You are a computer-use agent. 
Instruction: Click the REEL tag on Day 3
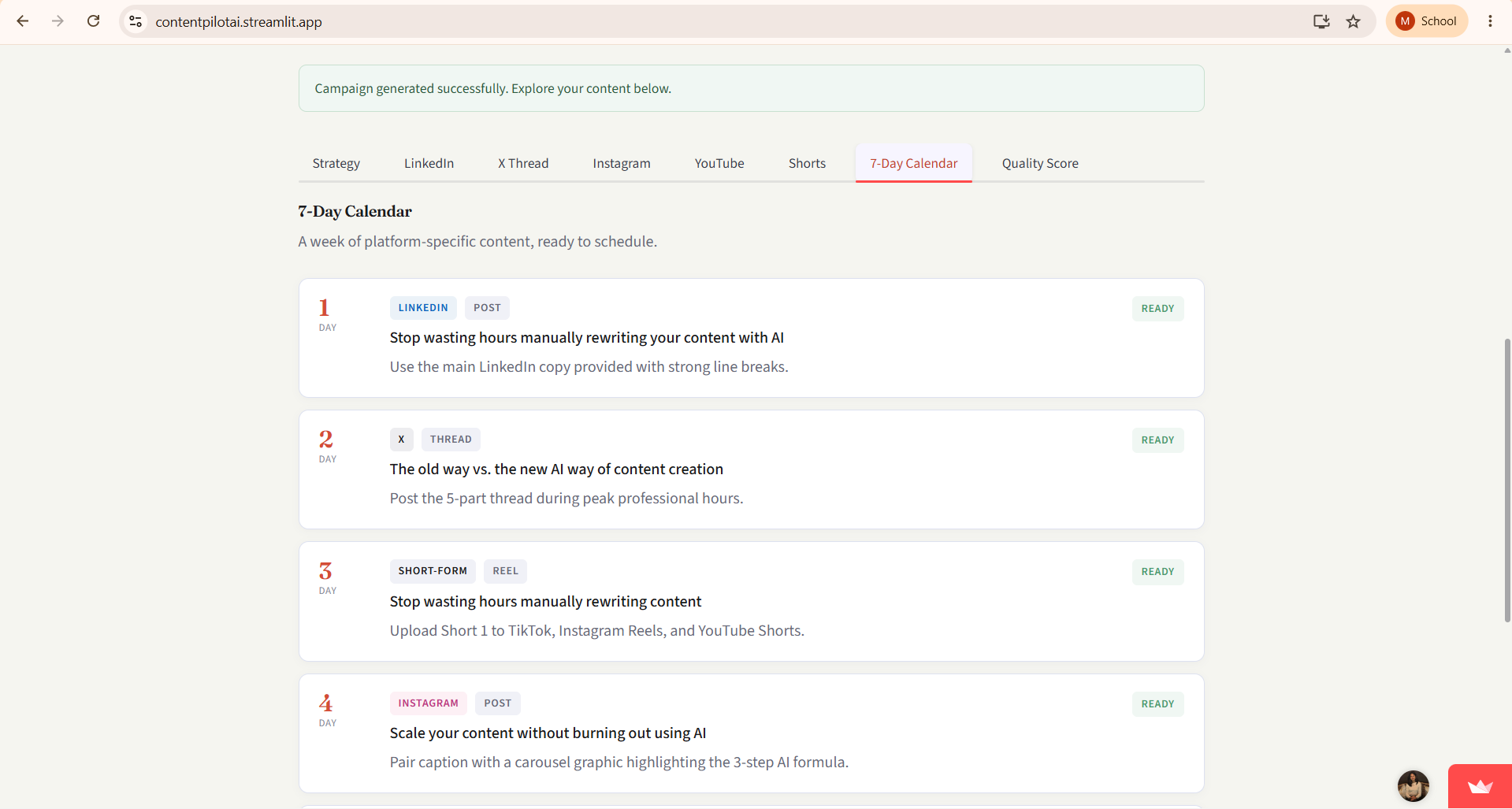pos(506,571)
